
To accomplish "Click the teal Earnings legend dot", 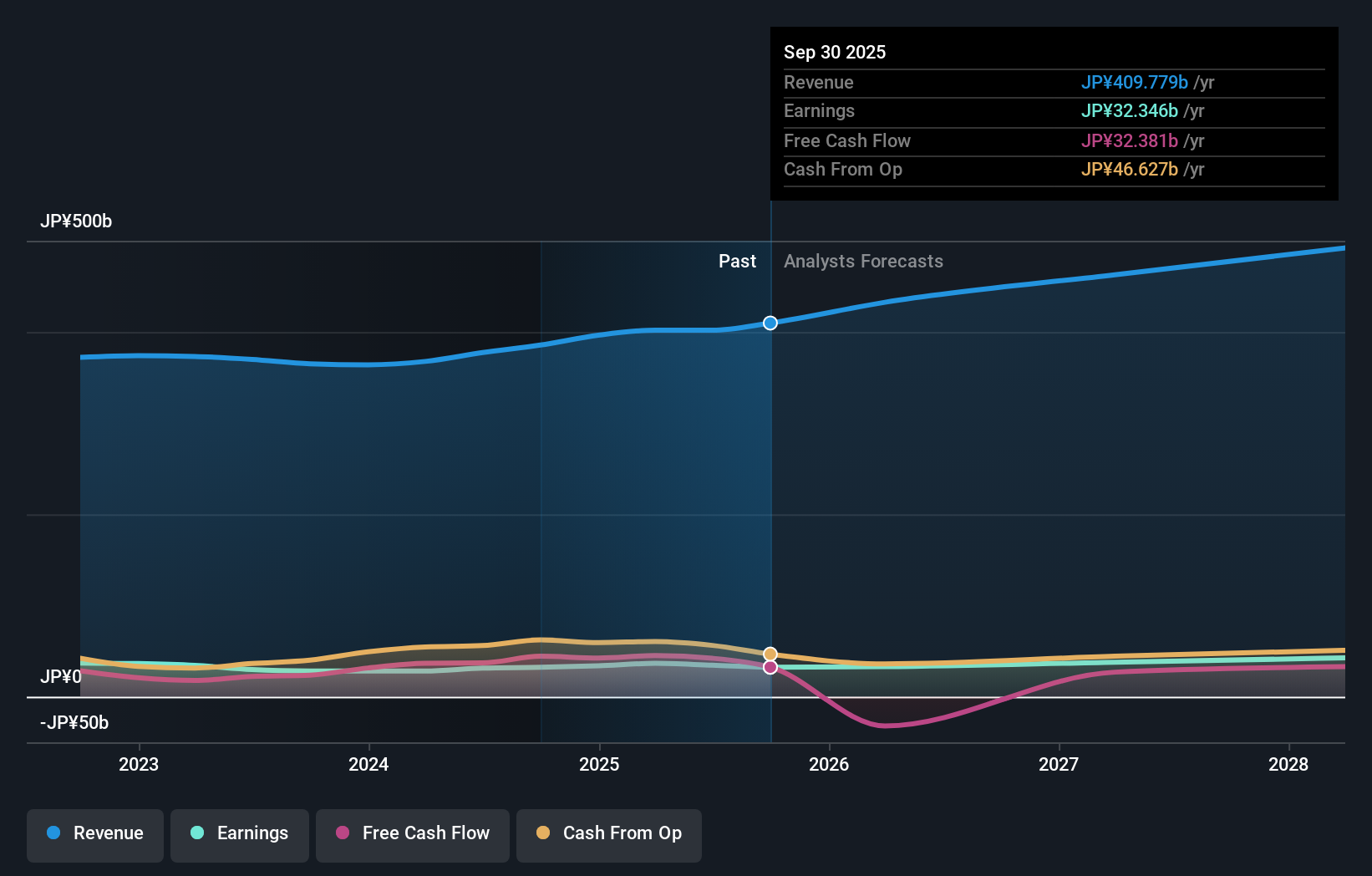I will coord(198,833).
